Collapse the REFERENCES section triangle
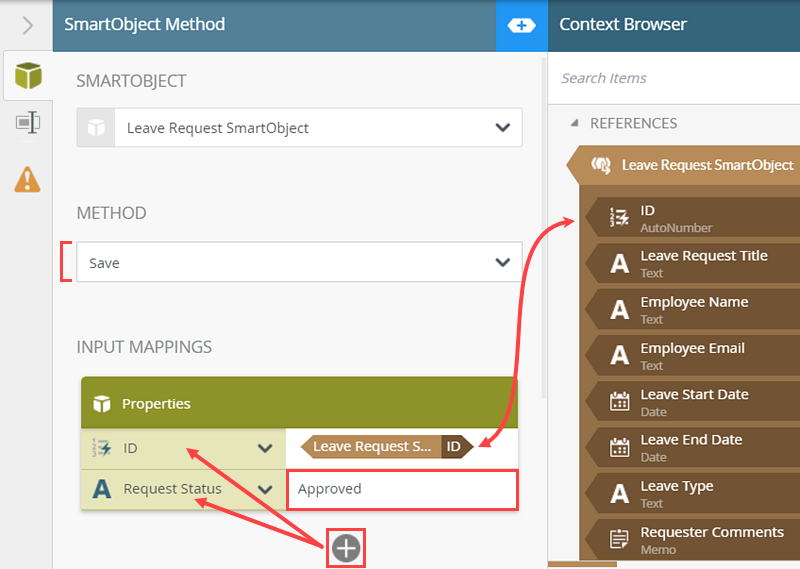This screenshot has width=800, height=569. [574, 123]
